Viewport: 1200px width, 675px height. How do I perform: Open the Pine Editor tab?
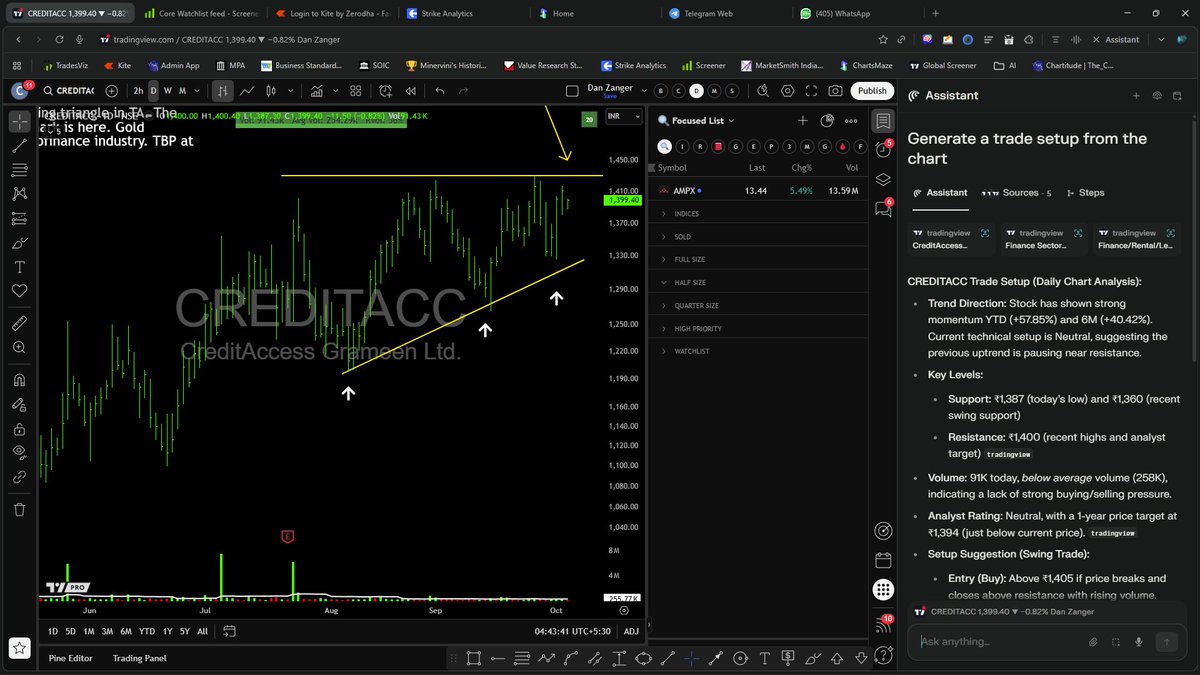[x=70, y=658]
